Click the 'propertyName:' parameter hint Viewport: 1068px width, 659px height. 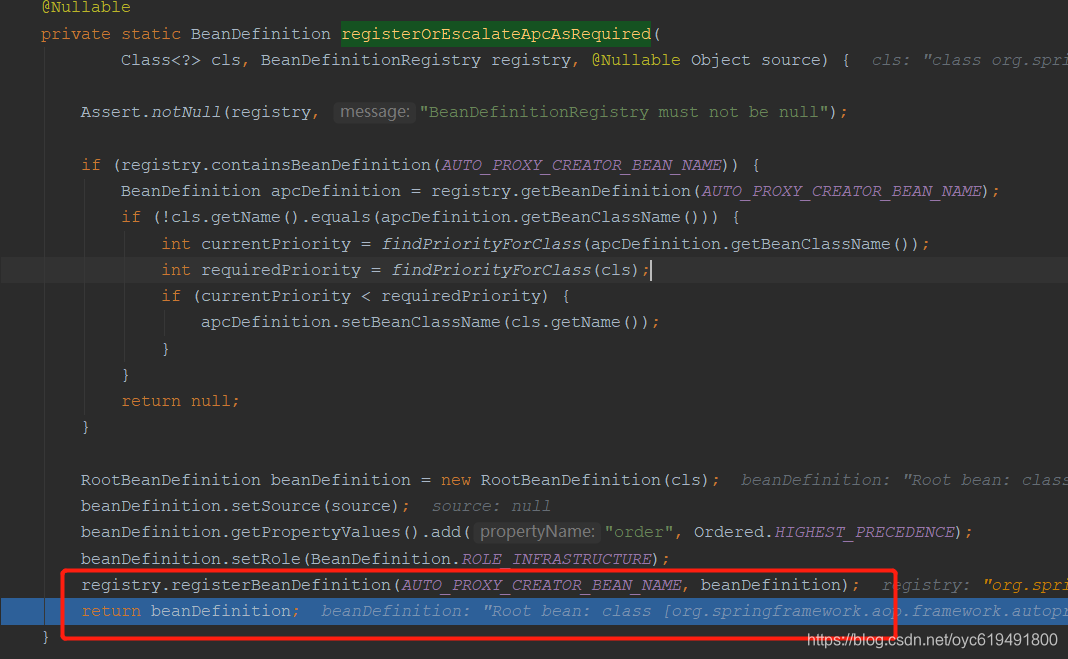click(x=537, y=532)
